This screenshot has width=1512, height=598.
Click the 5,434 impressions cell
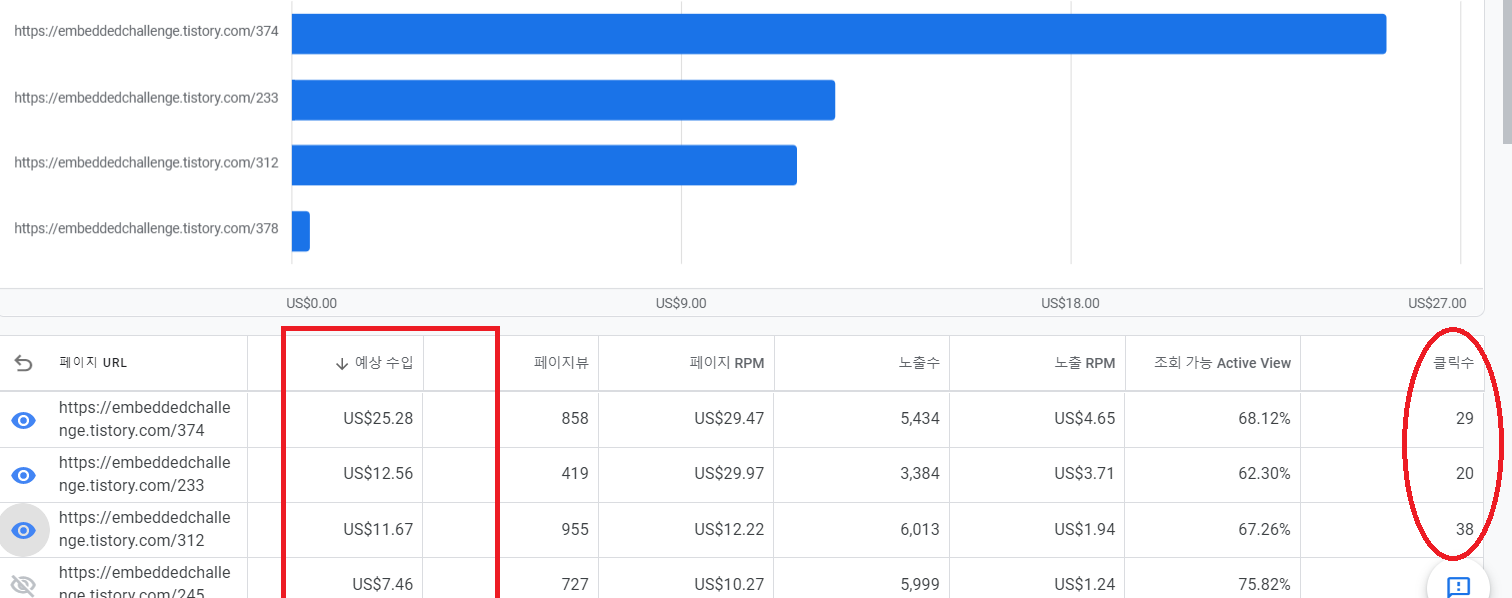pyautogui.click(x=920, y=419)
